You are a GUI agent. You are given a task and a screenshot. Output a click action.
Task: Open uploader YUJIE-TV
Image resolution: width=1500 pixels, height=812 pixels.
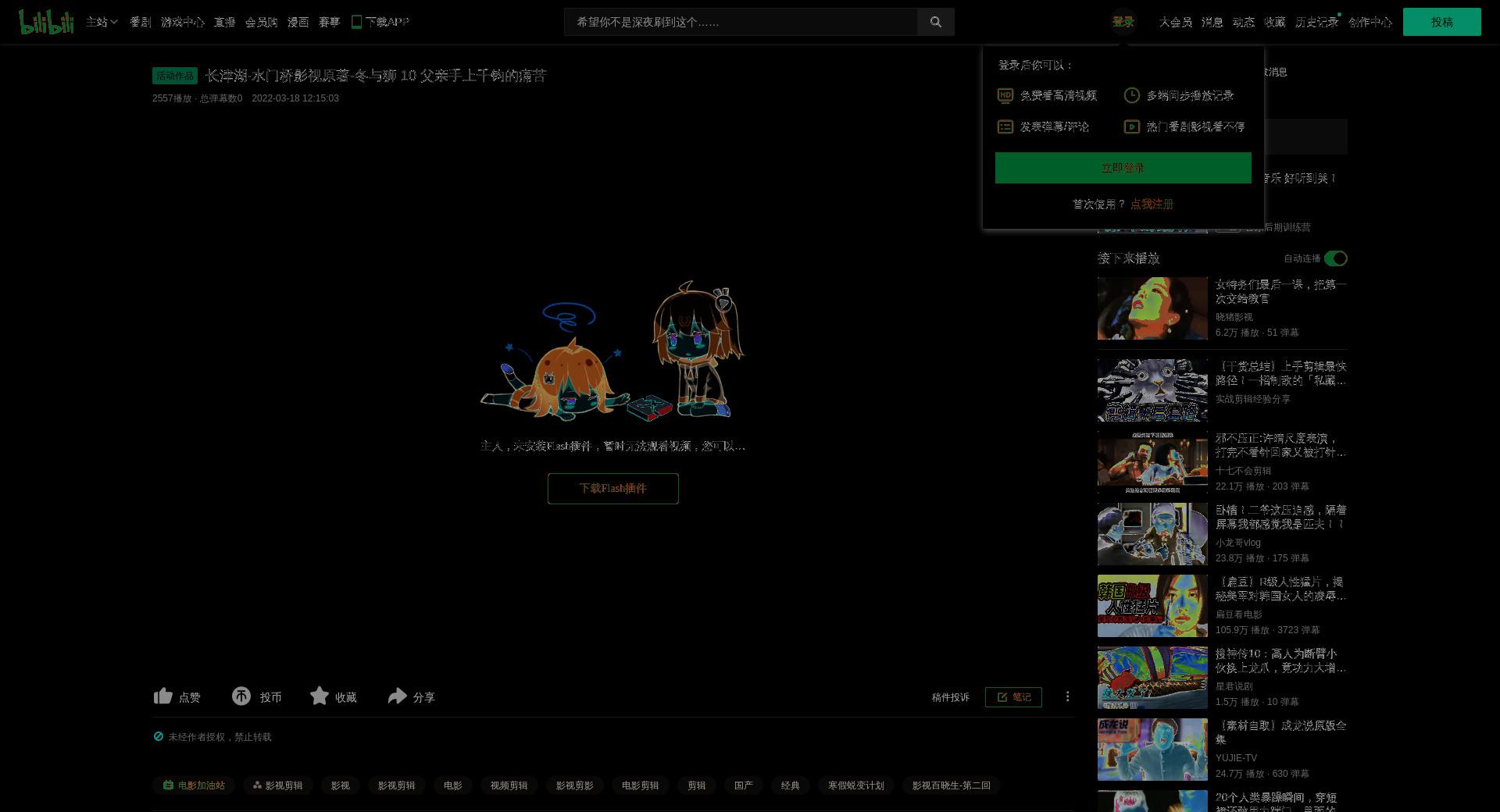(x=1236, y=758)
